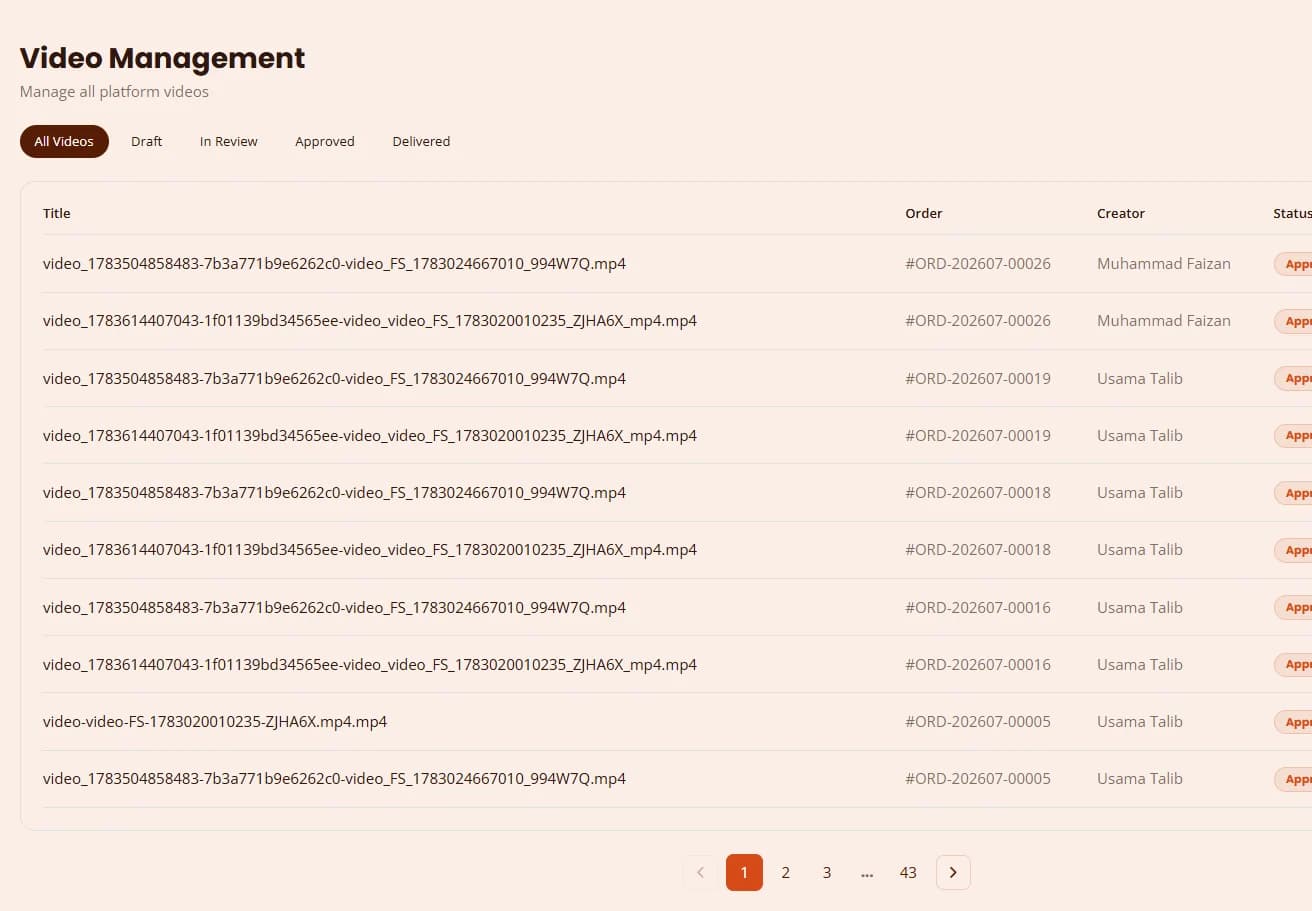Click order #ORD-202607-00026 of the 994W7Q video
1312x911 pixels.
coord(978,264)
